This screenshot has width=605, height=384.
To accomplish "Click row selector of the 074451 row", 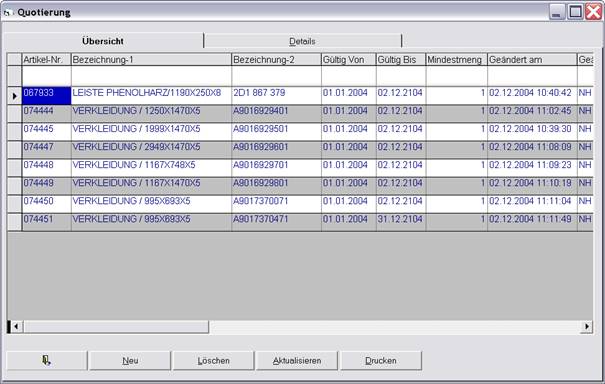I will coord(14,222).
